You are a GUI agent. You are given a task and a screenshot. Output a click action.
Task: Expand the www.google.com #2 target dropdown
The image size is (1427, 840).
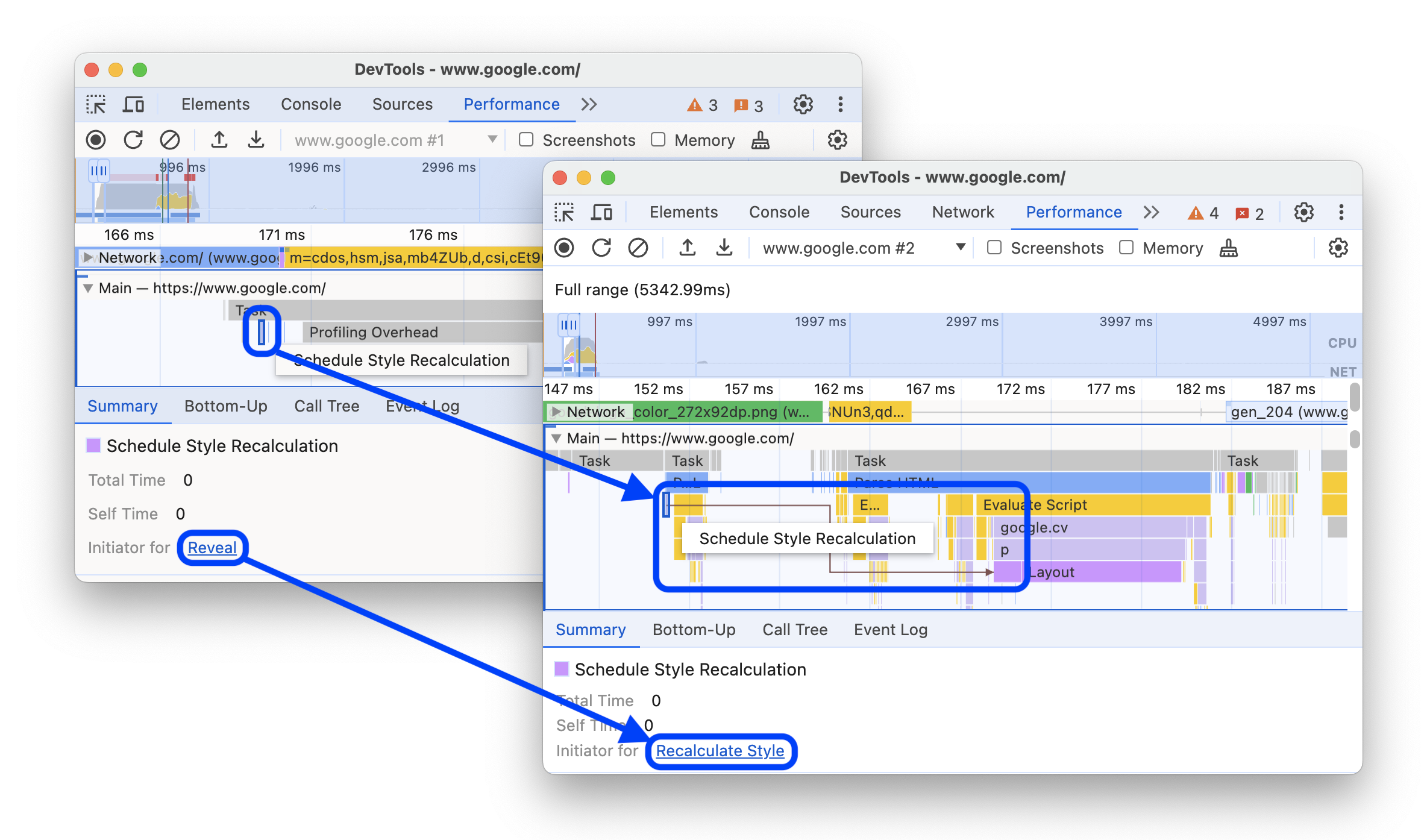(960, 248)
